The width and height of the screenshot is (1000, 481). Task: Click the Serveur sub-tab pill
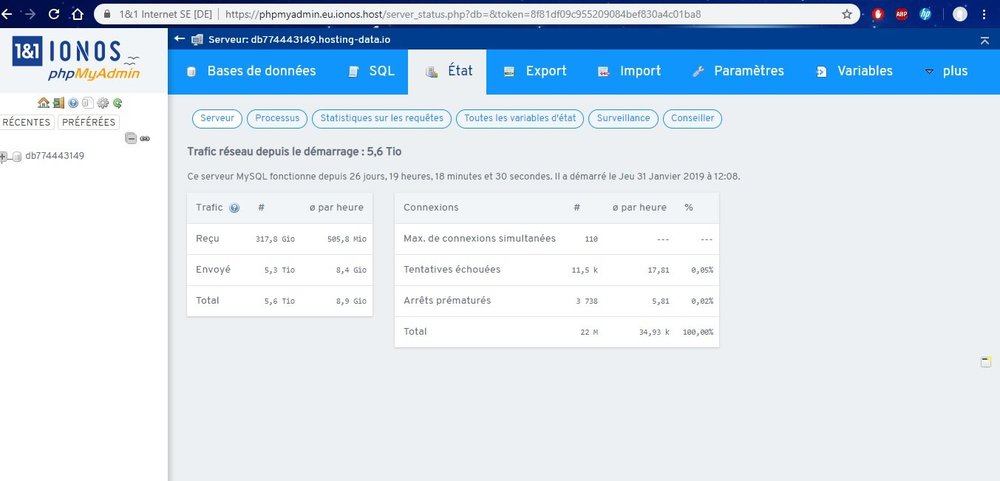217,119
